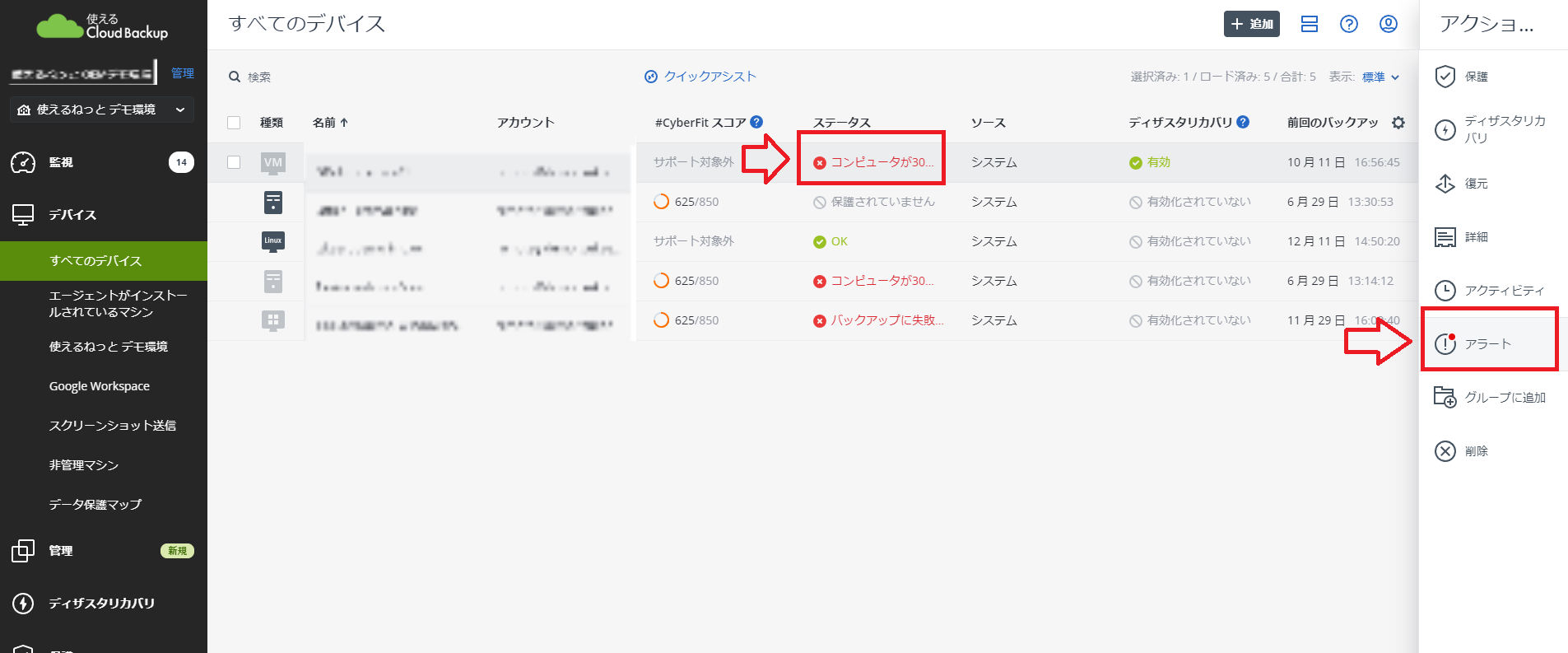This screenshot has width=1568, height=653.
Task: Click the Windows device icon in last row
Action: tap(273, 320)
